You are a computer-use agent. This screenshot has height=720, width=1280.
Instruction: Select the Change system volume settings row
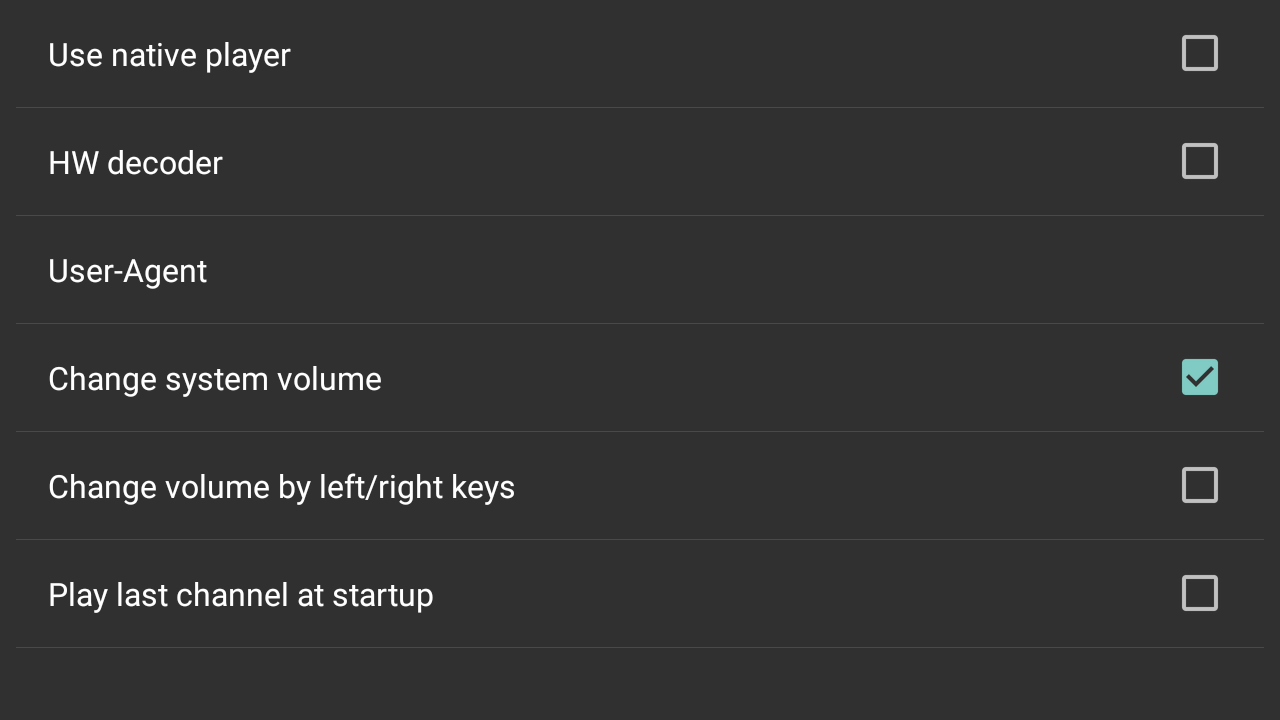point(640,378)
